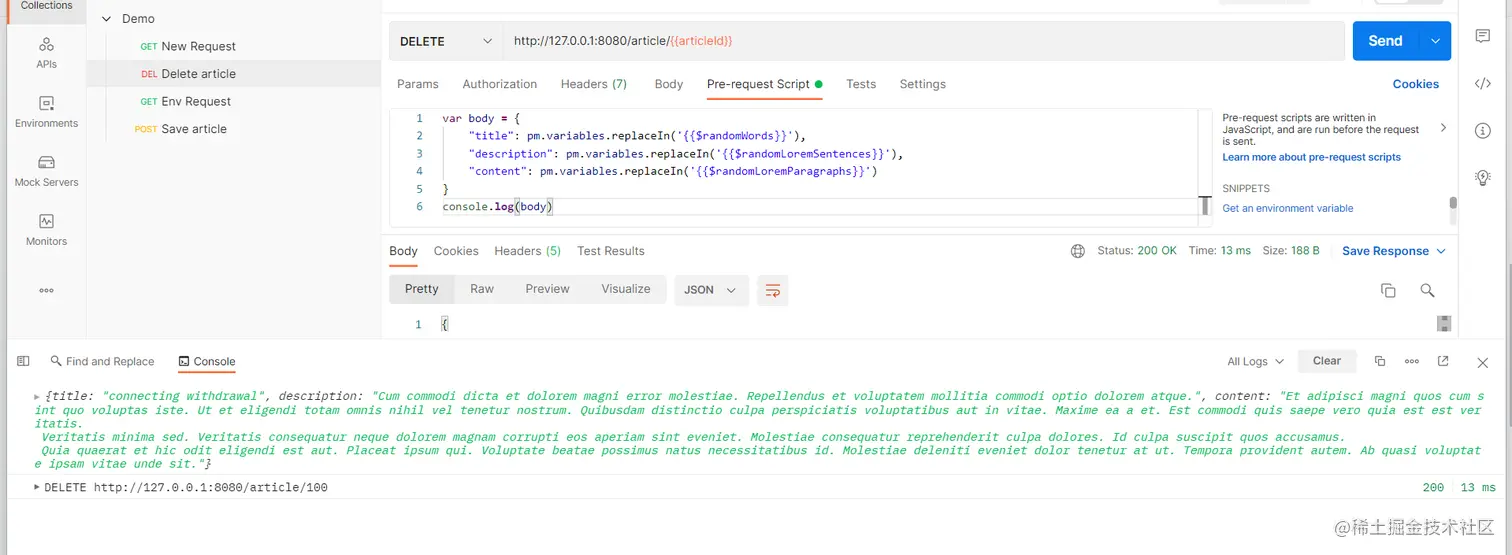The height and width of the screenshot is (555, 1512).
Task: Toggle the bottom sidebar layout icon
Action: pyautogui.click(x=23, y=361)
